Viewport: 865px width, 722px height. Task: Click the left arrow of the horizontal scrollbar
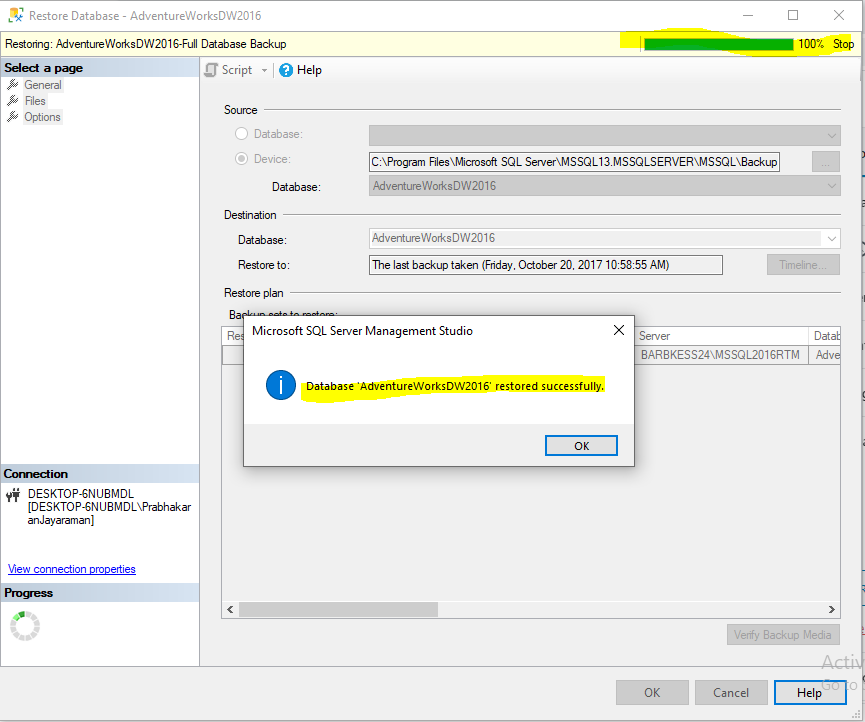[x=230, y=609]
